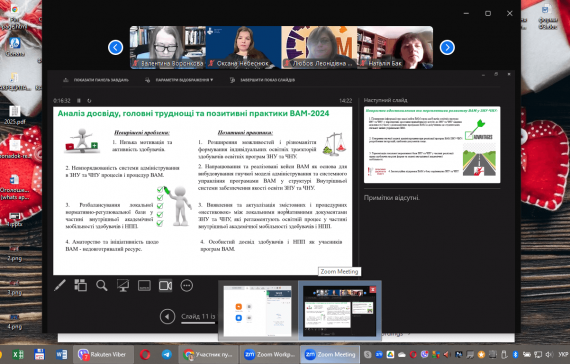The width and height of the screenshot is (570, 364).
Task: Switch to Zoom Workplace taskbar button
Action: click(269, 354)
